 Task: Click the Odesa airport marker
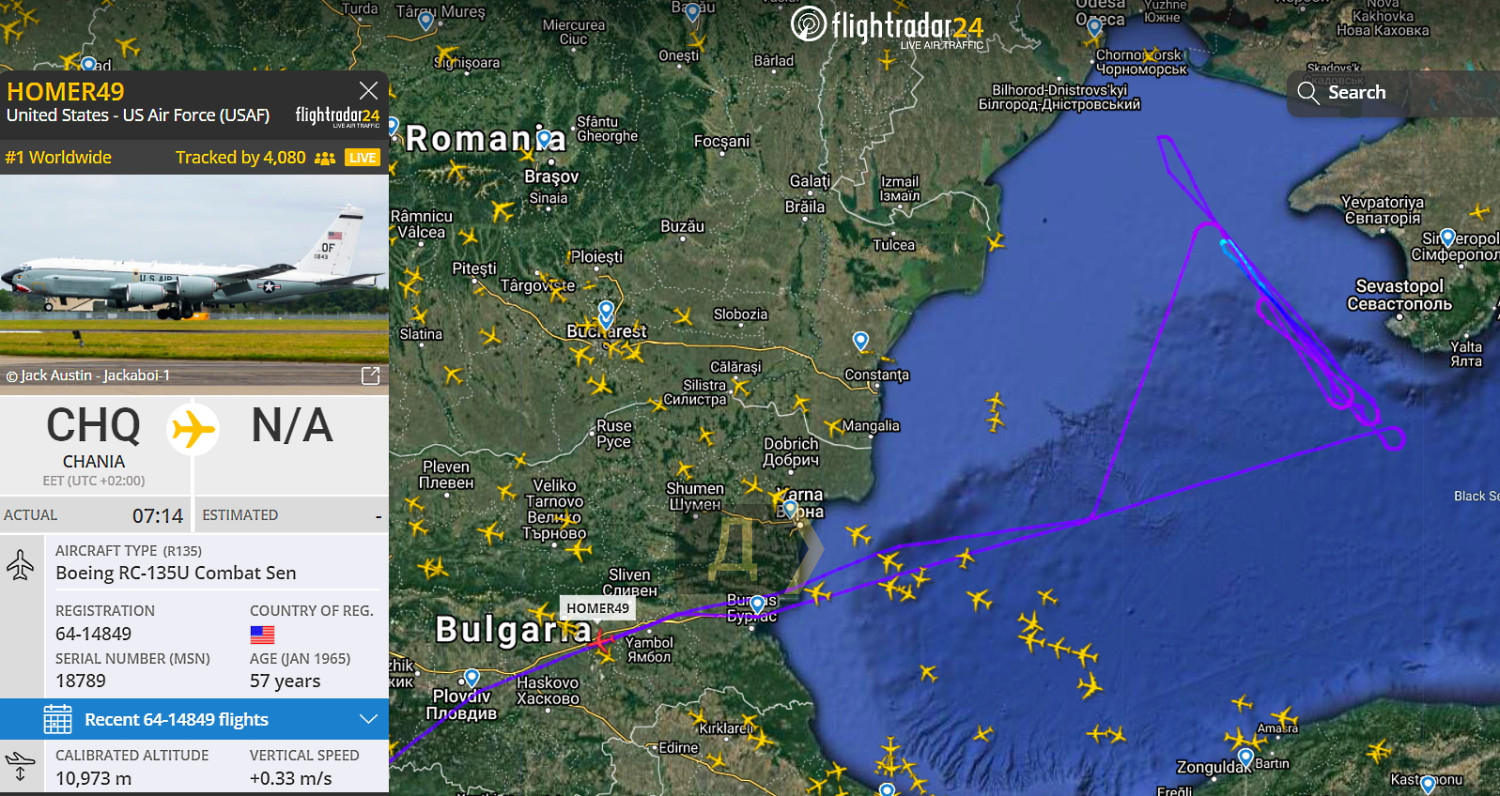click(x=1094, y=27)
